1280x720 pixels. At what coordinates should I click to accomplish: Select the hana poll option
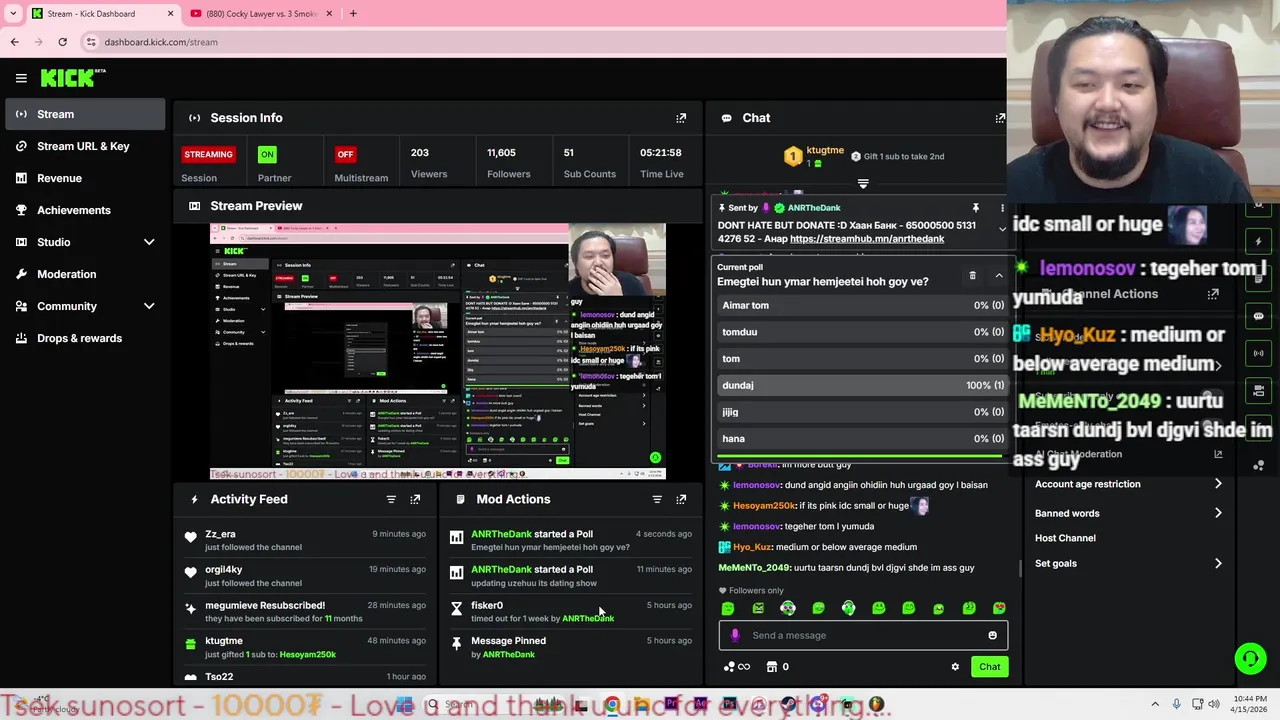tap(862, 438)
